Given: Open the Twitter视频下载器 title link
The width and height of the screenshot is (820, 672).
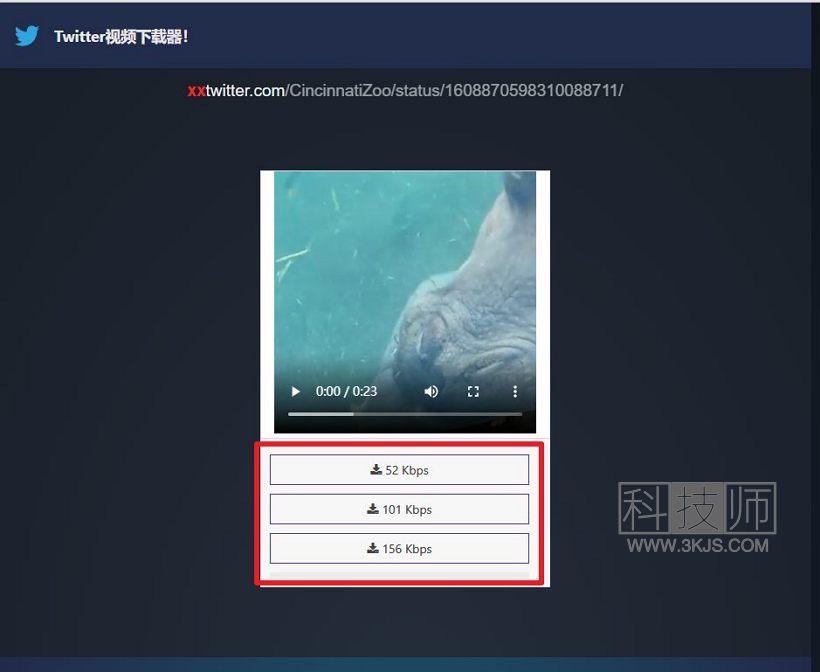Looking at the screenshot, I should tap(121, 37).
